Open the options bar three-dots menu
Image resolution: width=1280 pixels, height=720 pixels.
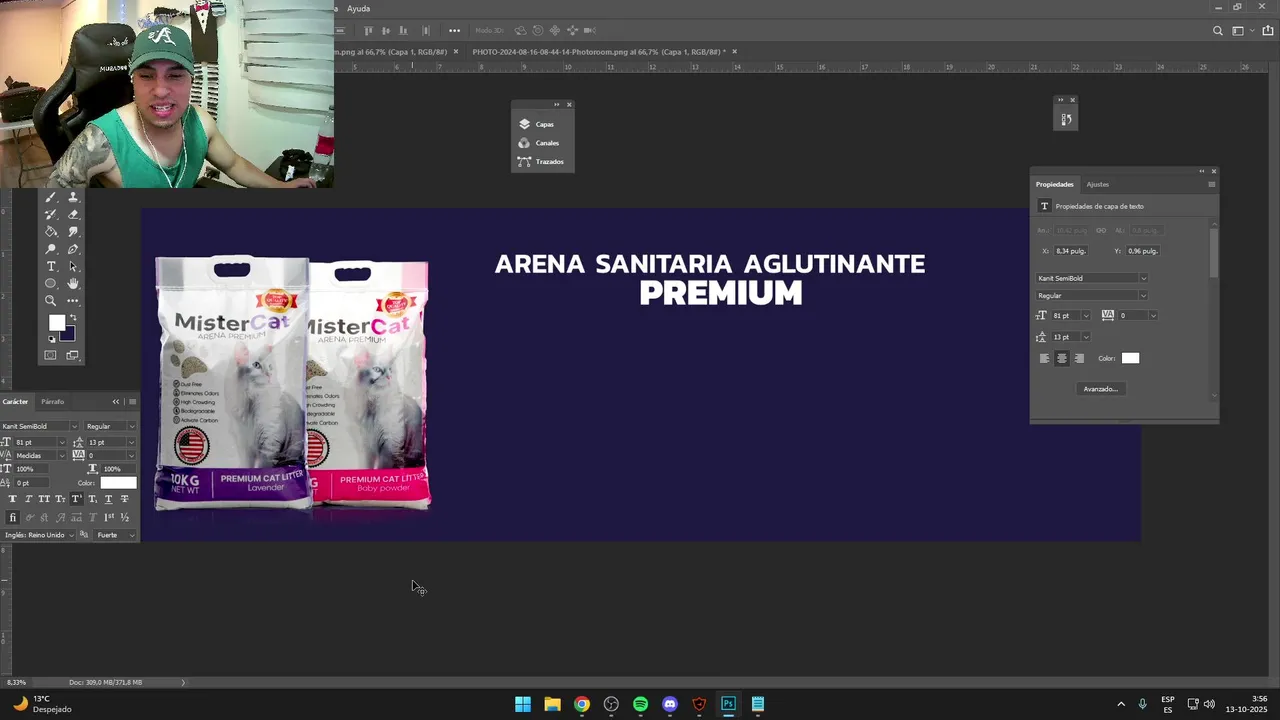454,30
